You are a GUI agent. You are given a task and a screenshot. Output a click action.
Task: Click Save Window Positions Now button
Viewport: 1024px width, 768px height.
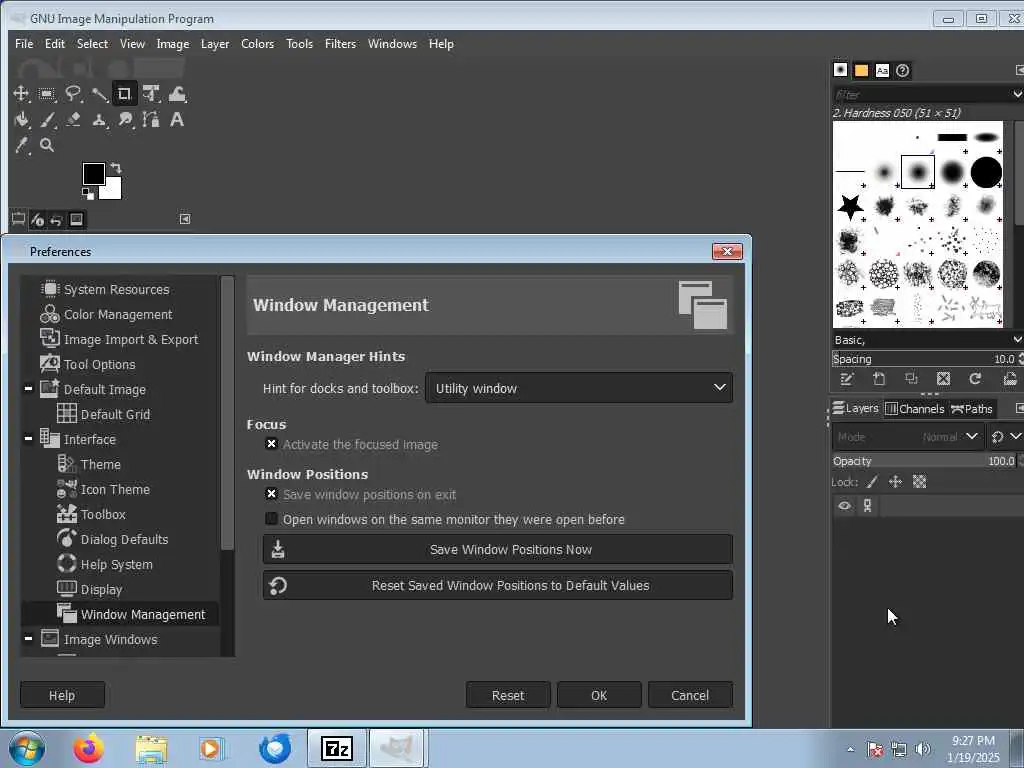pyautogui.click(x=498, y=549)
